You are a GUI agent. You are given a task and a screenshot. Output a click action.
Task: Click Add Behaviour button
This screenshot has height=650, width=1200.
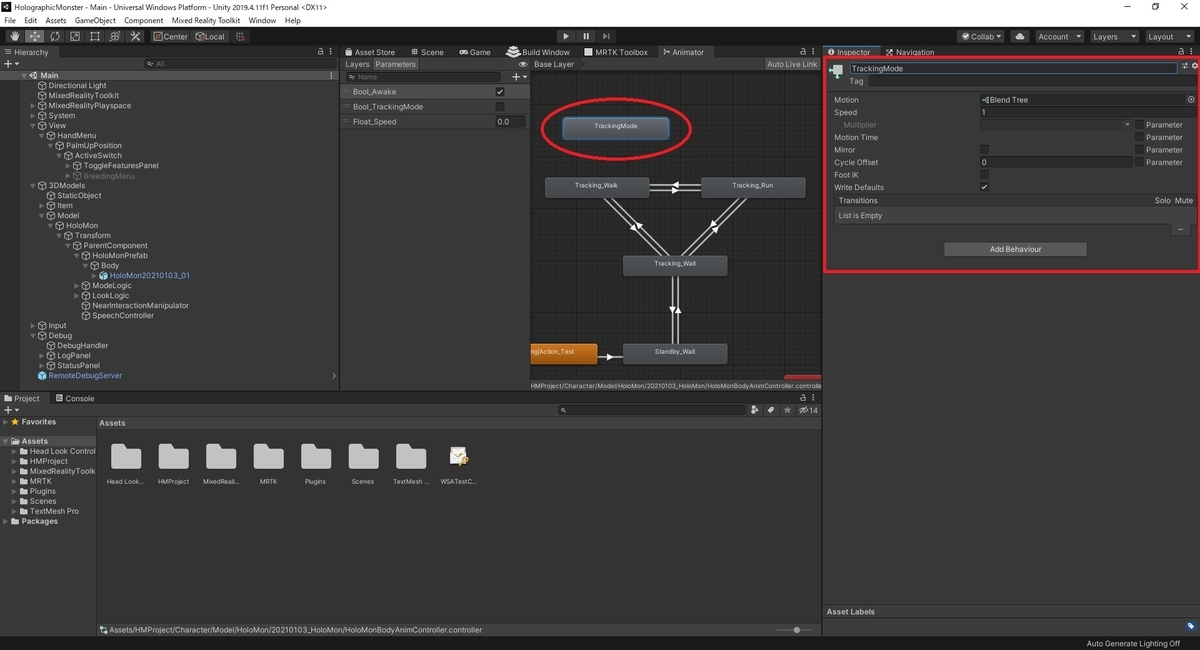1015,249
